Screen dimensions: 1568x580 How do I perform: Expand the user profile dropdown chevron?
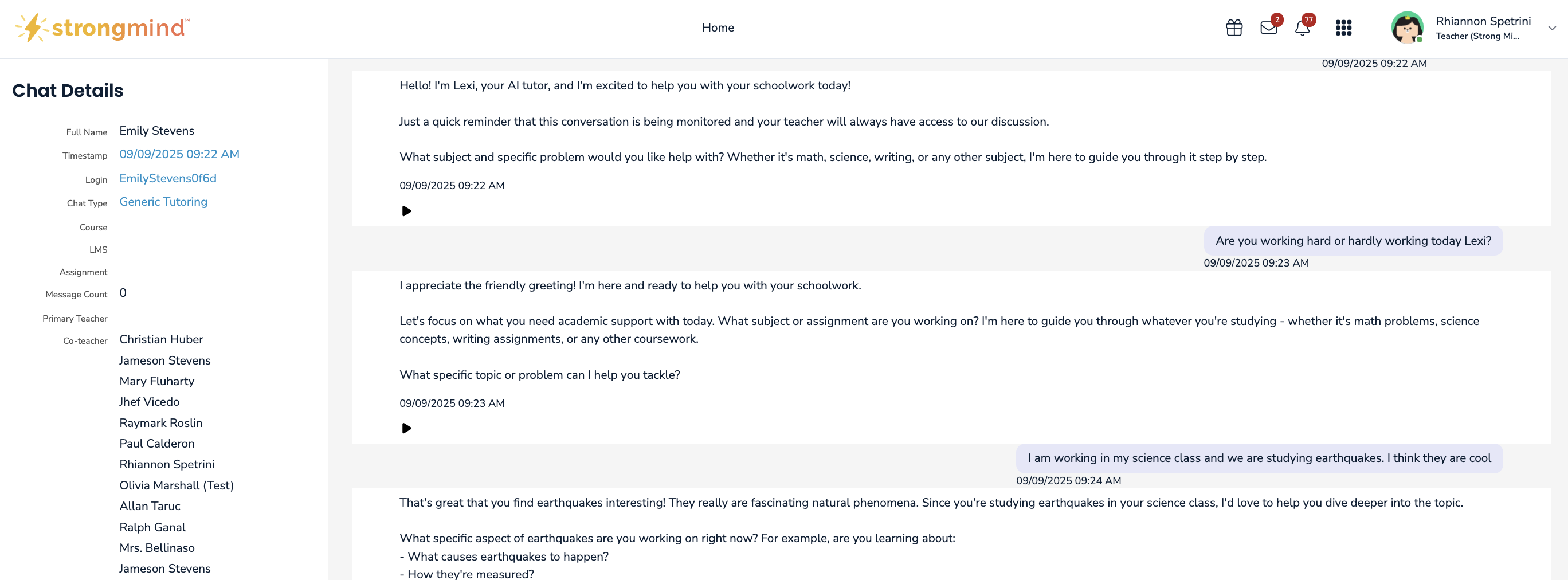click(x=1551, y=28)
